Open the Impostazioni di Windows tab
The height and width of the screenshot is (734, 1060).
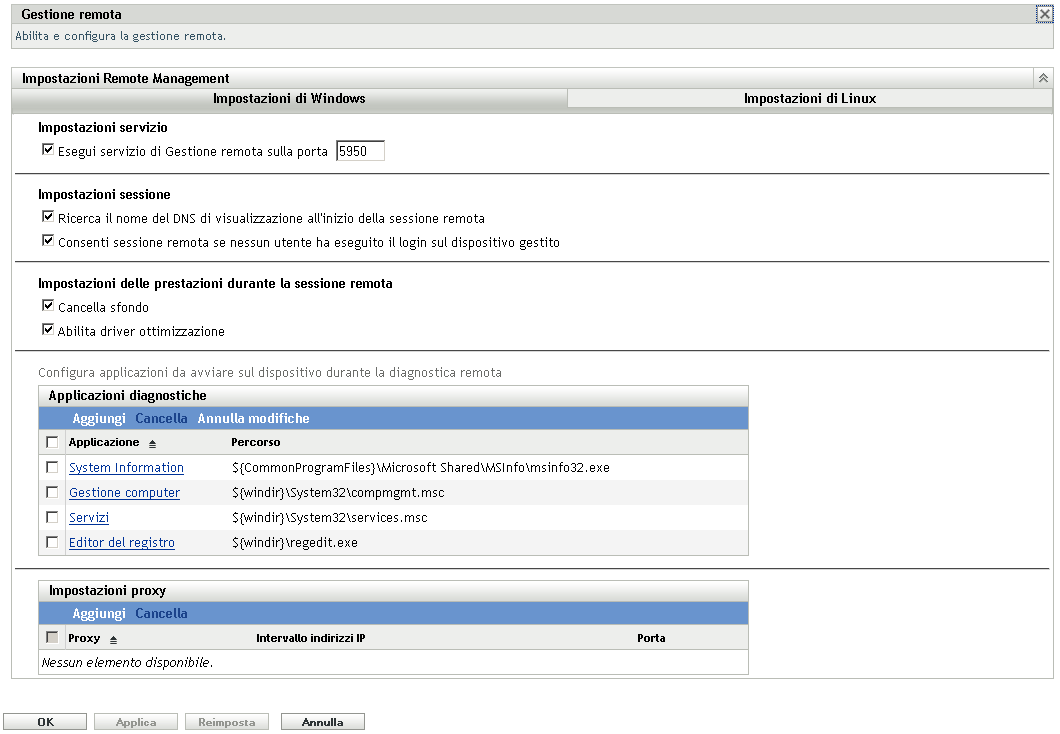288,98
